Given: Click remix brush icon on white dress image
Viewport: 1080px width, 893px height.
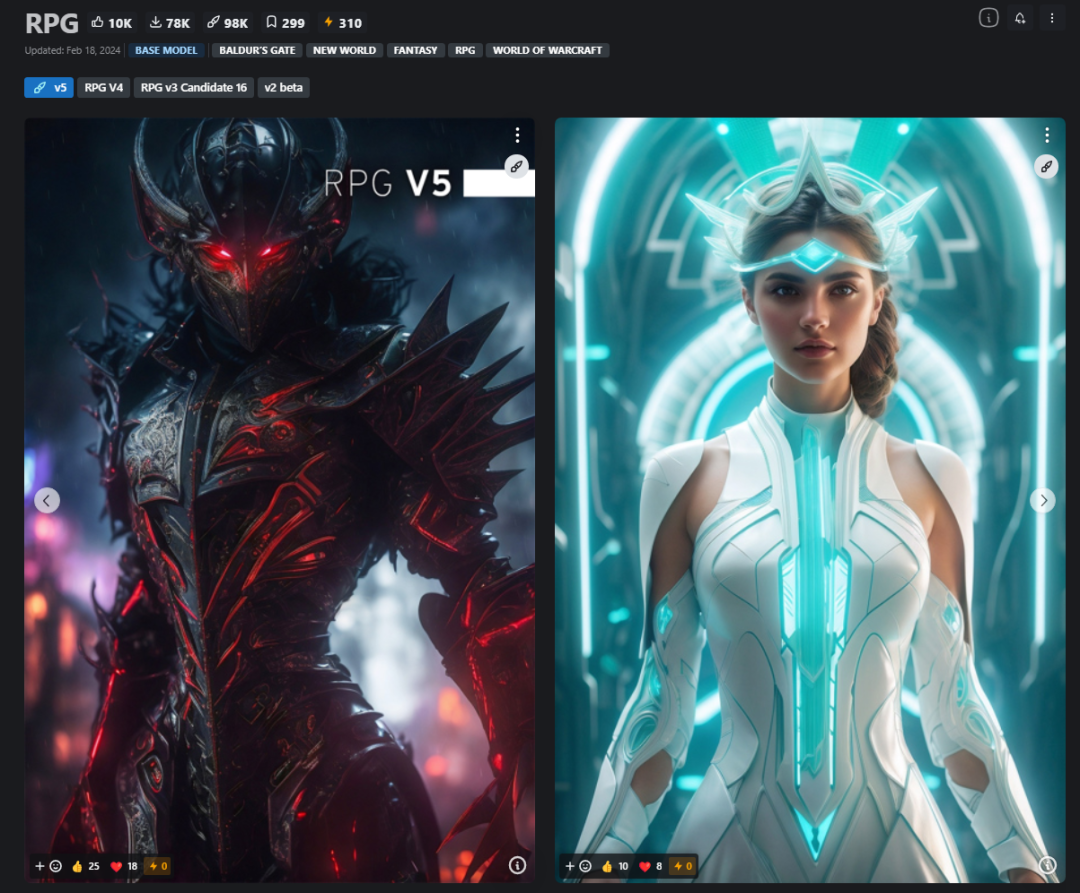Looking at the screenshot, I should coord(1046,167).
